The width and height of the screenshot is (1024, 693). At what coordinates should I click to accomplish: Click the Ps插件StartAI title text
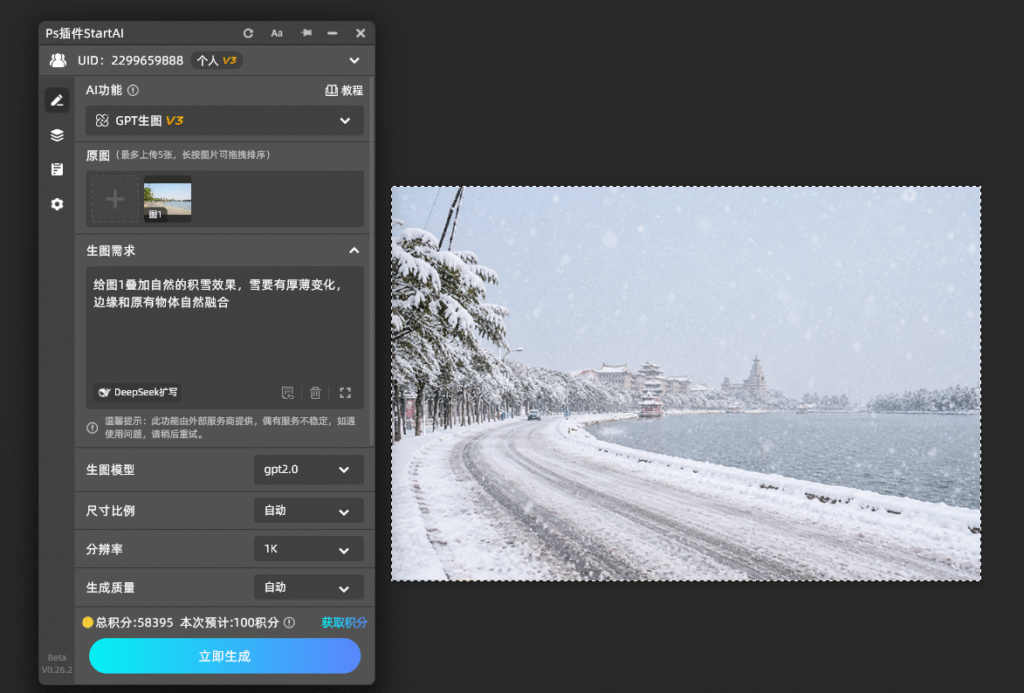84,33
